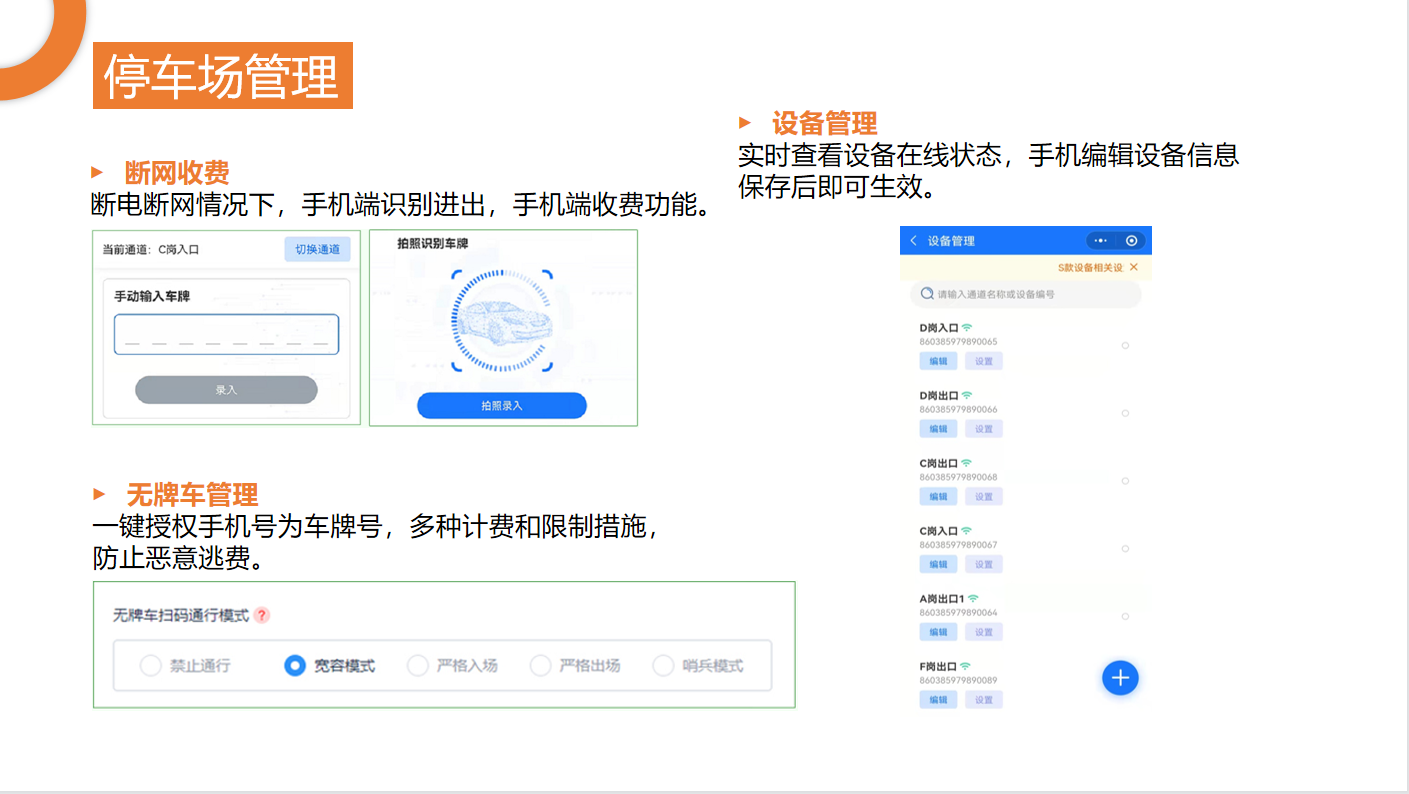Select the circle on the C岗入口 device row
This screenshot has width=1409, height=794.
click(x=1125, y=549)
